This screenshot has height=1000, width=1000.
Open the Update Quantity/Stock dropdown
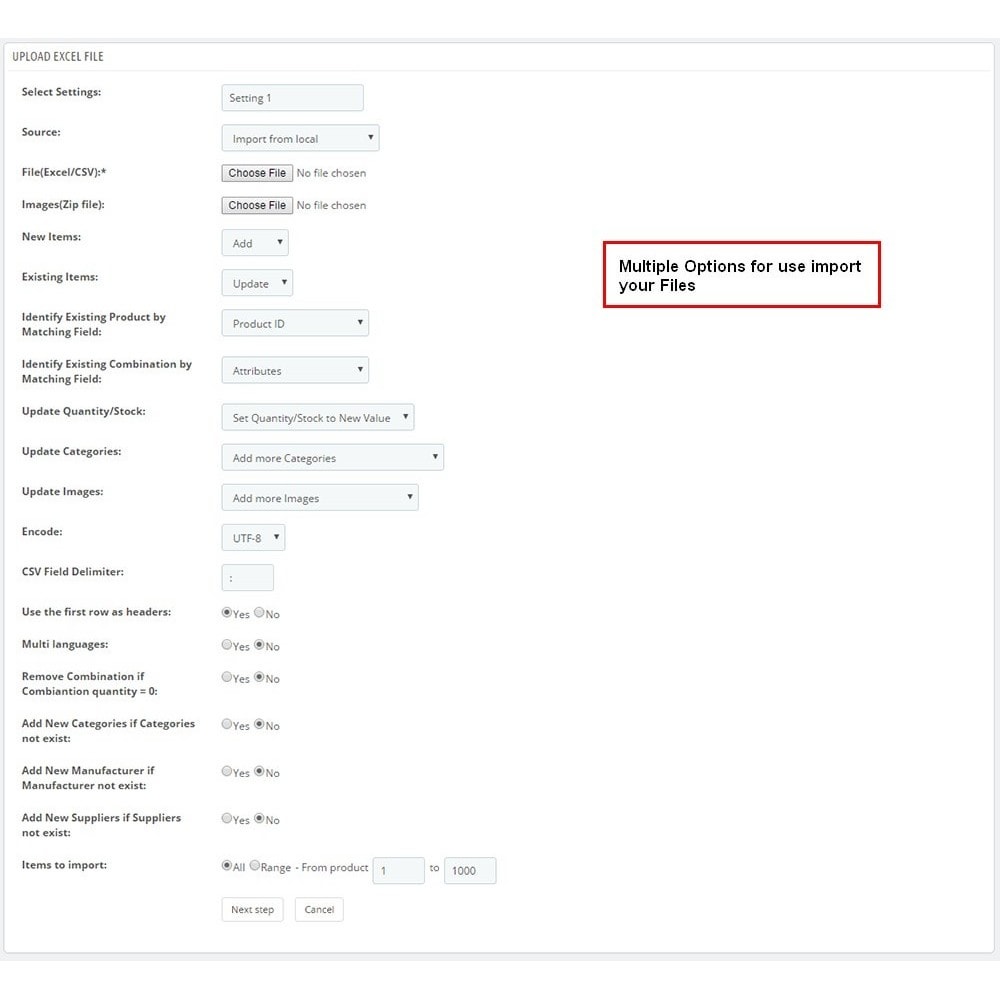pyautogui.click(x=318, y=418)
